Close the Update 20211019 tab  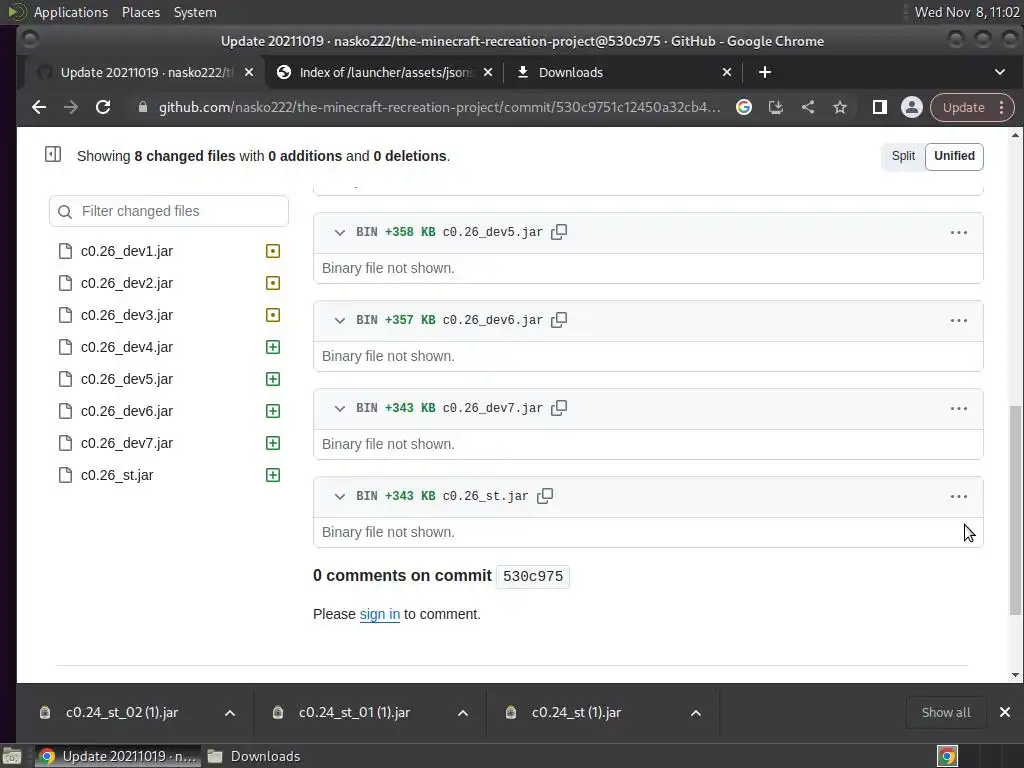tap(249, 72)
